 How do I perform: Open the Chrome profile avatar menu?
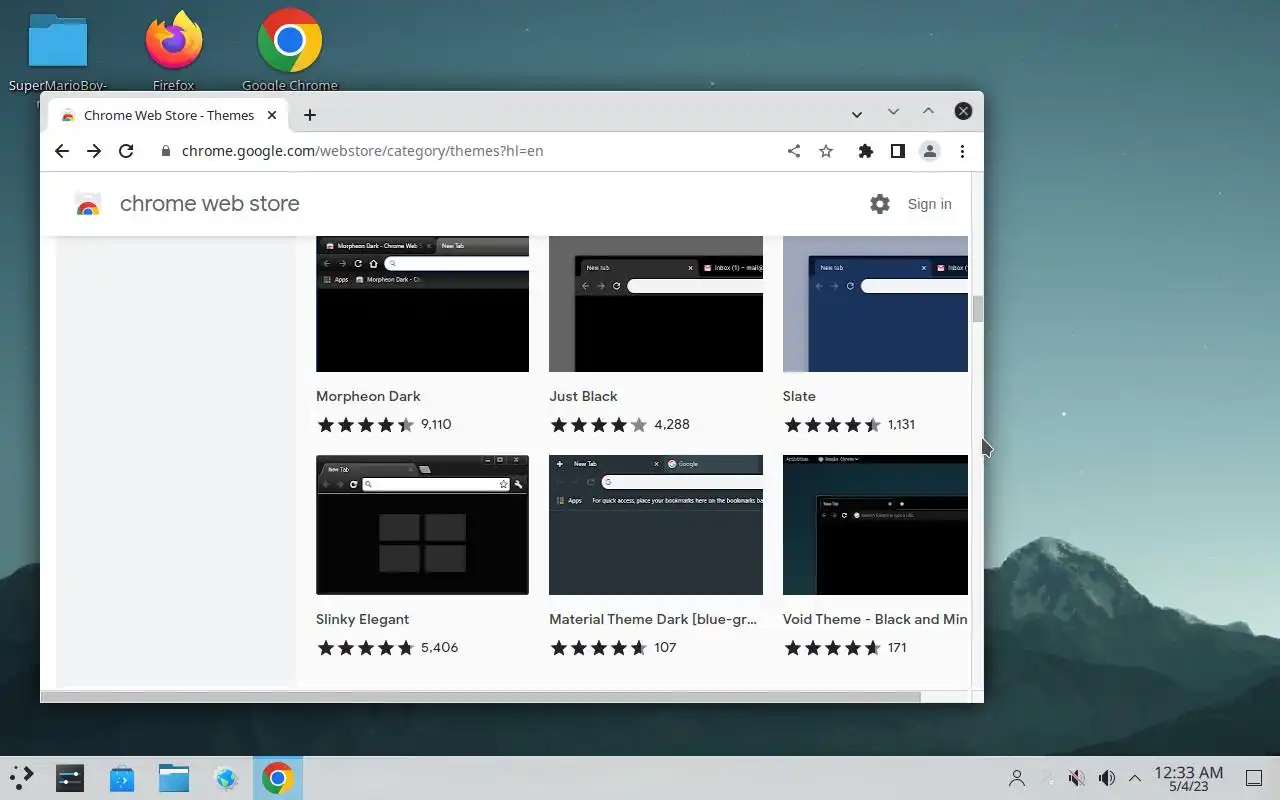tap(930, 151)
